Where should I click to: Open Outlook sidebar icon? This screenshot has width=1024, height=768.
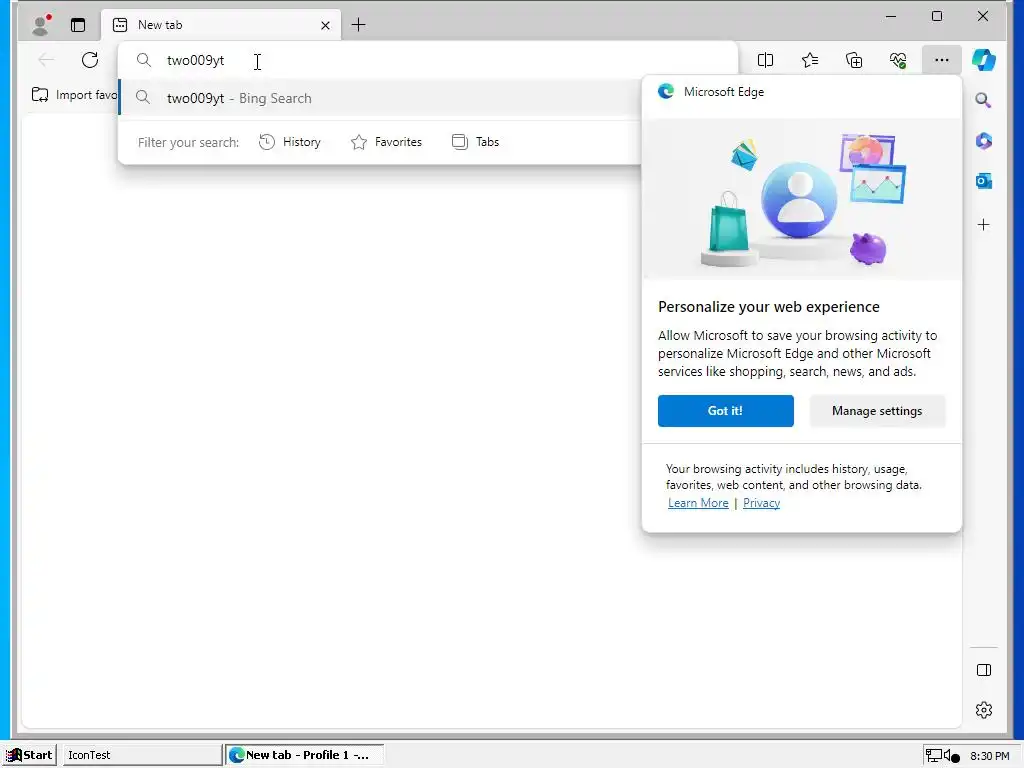[x=984, y=181]
